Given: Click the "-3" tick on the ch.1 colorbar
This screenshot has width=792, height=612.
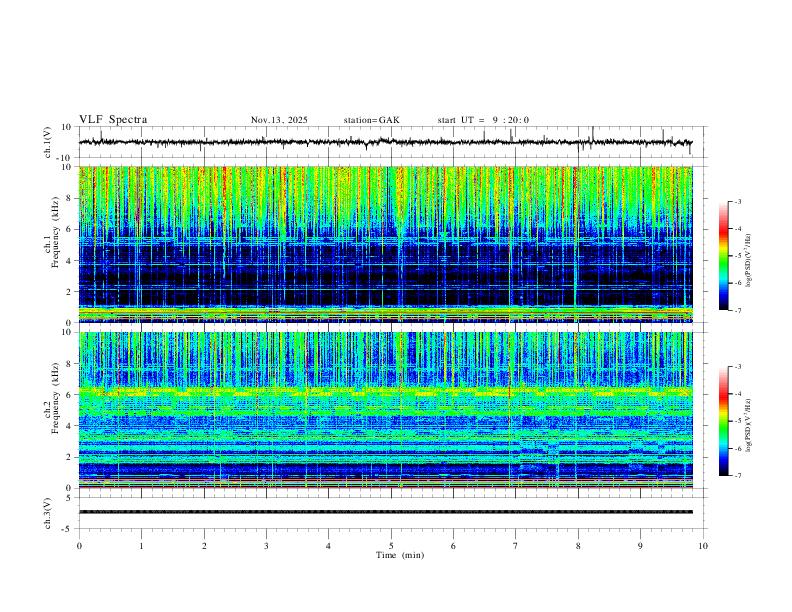Looking at the screenshot, I should tap(737, 201).
